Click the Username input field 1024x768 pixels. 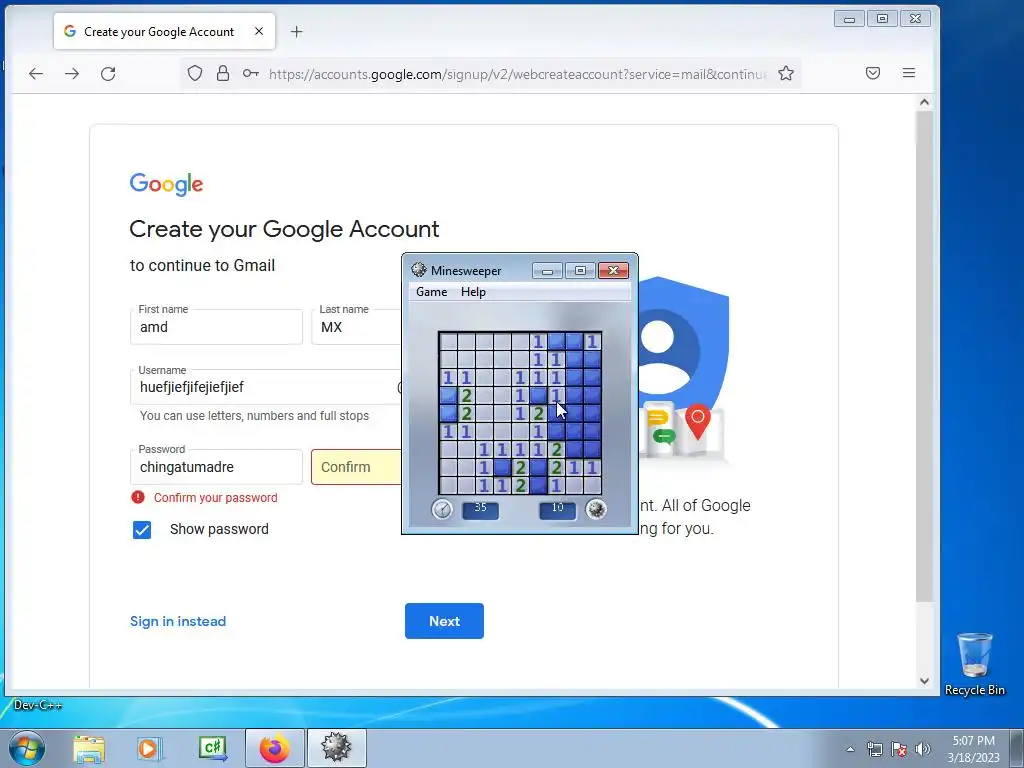pos(266,387)
